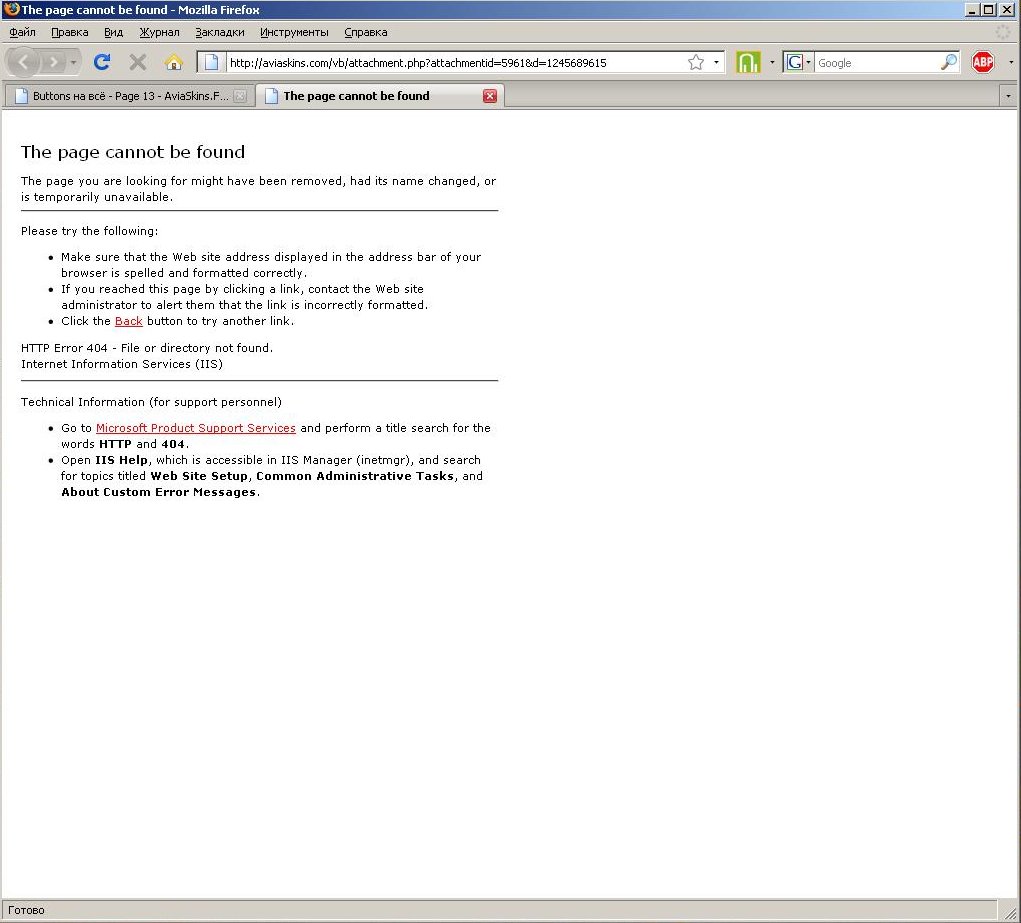Close the Buttons на всё tab
This screenshot has width=1021, height=923.
(x=240, y=96)
